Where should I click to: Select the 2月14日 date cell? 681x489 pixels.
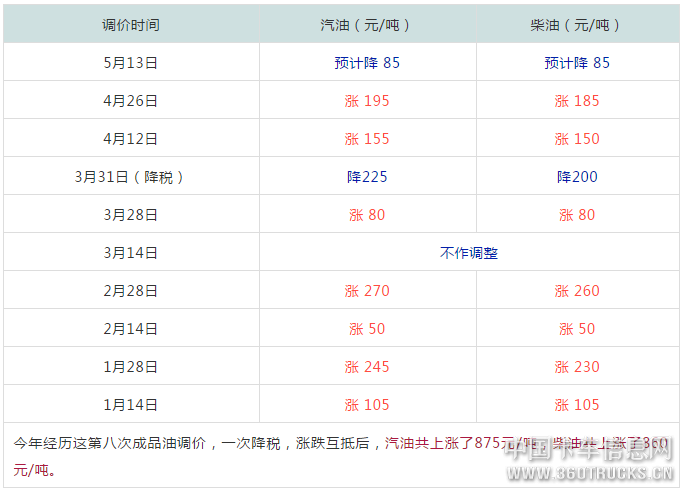pyautogui.click(x=131, y=329)
